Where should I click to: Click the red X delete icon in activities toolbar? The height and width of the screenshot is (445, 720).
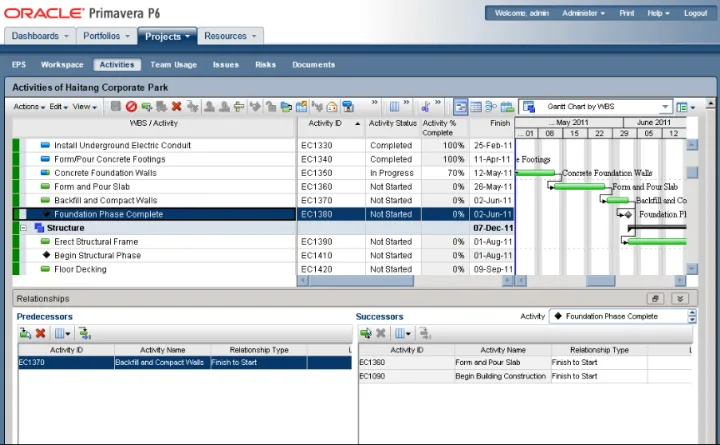tap(177, 106)
